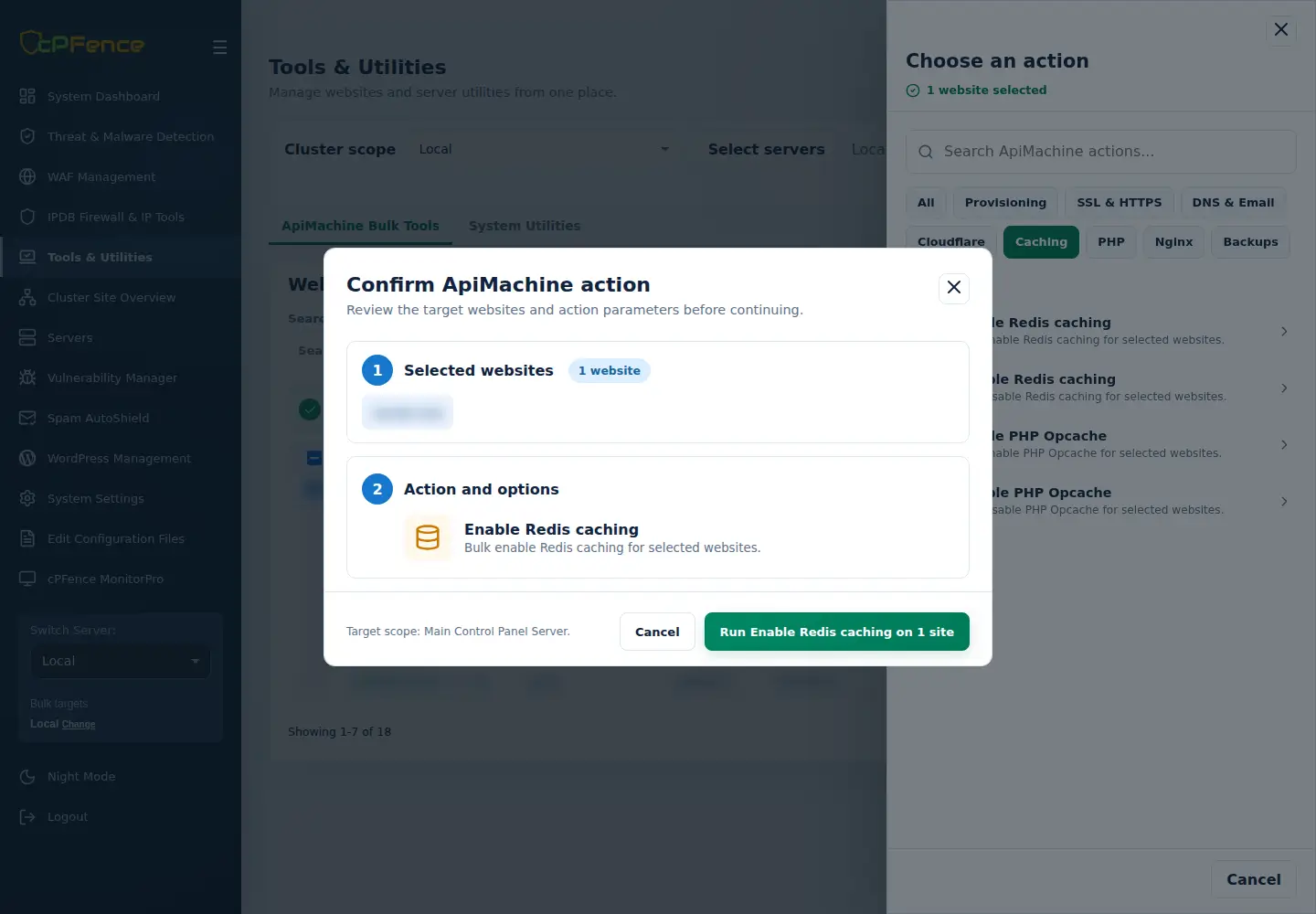Click the cPFence MonitorPro monitor icon
The height and width of the screenshot is (914, 1316).
pos(27,579)
